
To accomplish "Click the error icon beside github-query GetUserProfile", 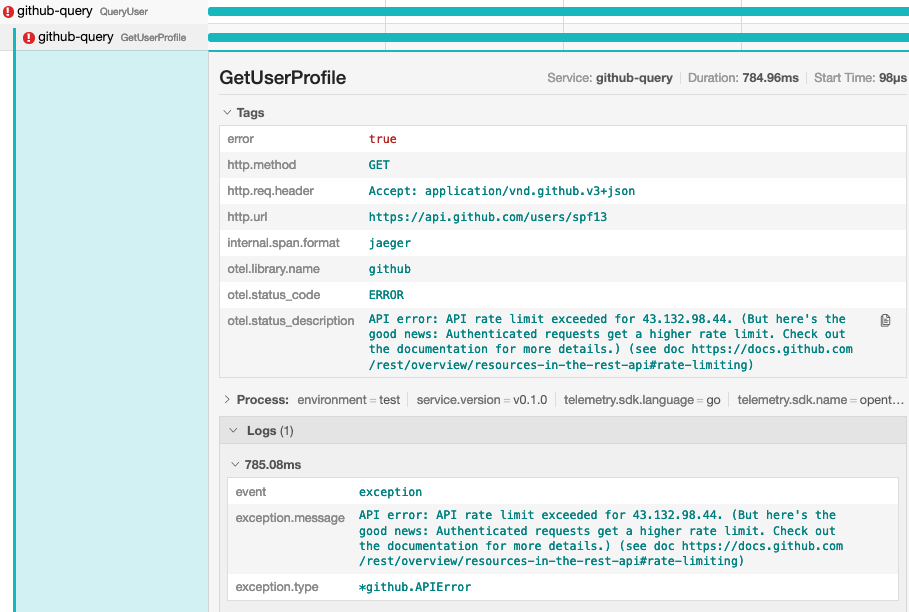I will [x=29, y=38].
